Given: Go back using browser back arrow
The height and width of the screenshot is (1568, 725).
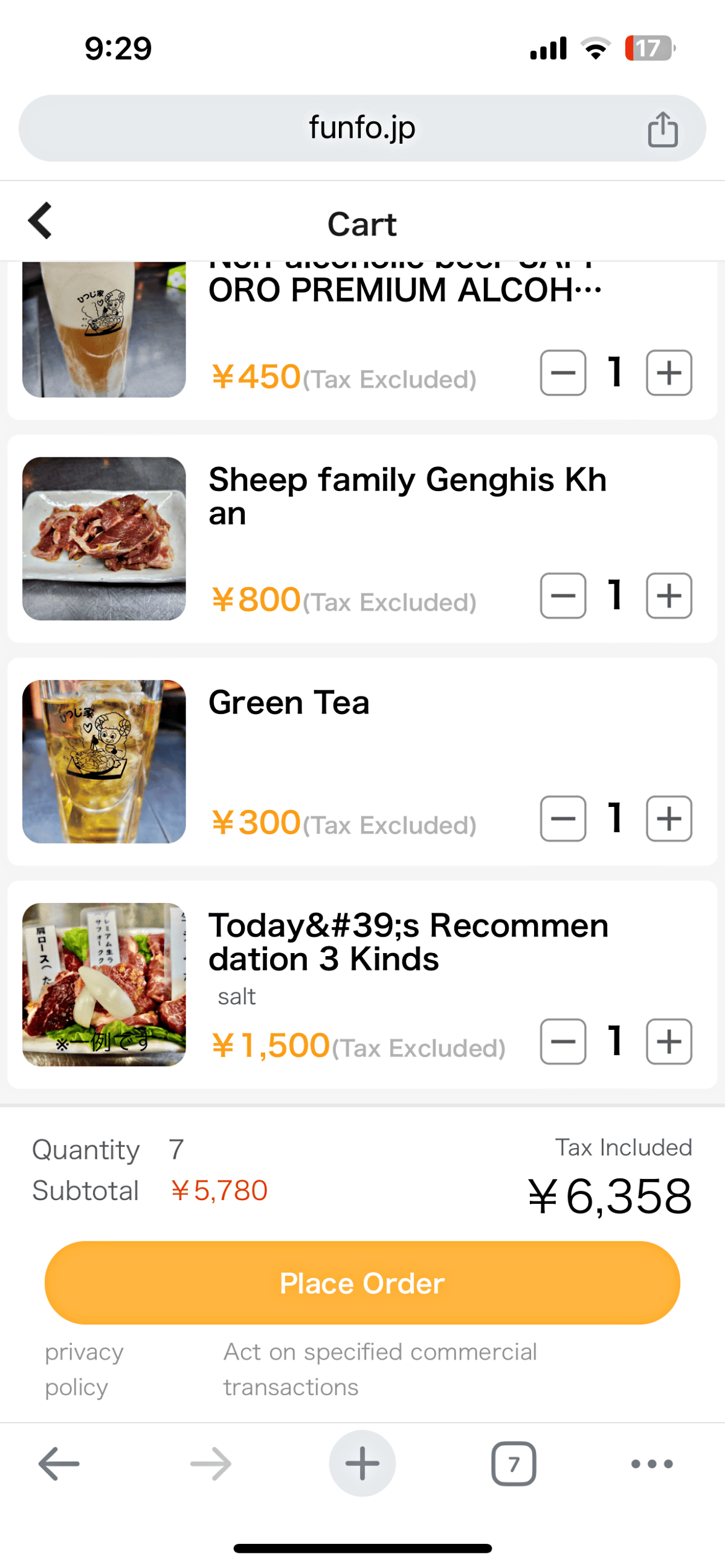Looking at the screenshot, I should pos(59,1464).
